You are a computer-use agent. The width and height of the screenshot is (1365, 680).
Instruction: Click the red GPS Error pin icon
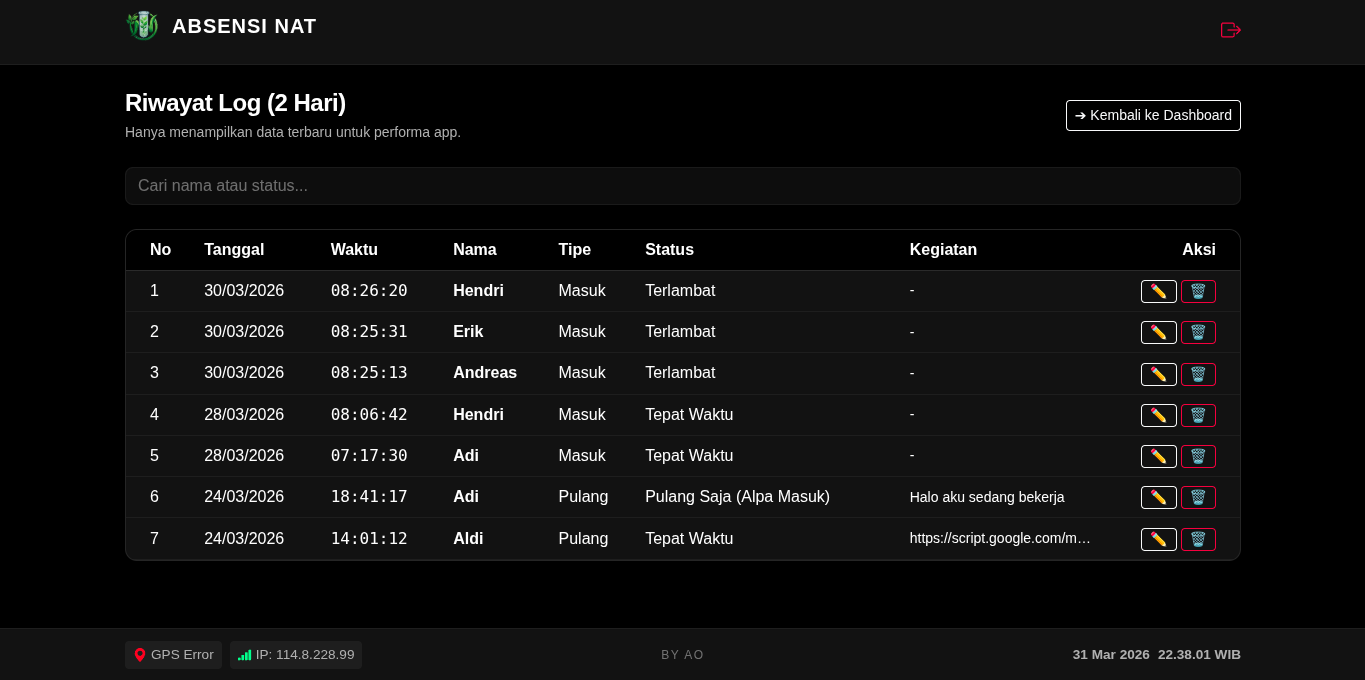pos(140,655)
